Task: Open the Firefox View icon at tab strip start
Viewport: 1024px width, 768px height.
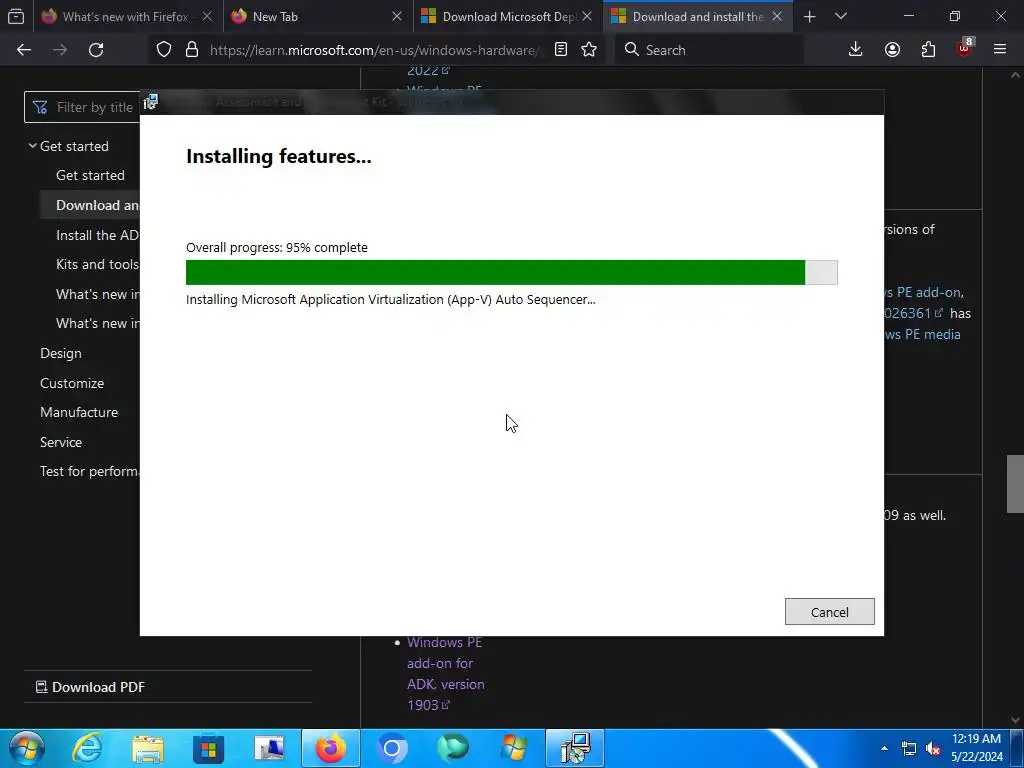Action: [x=16, y=16]
